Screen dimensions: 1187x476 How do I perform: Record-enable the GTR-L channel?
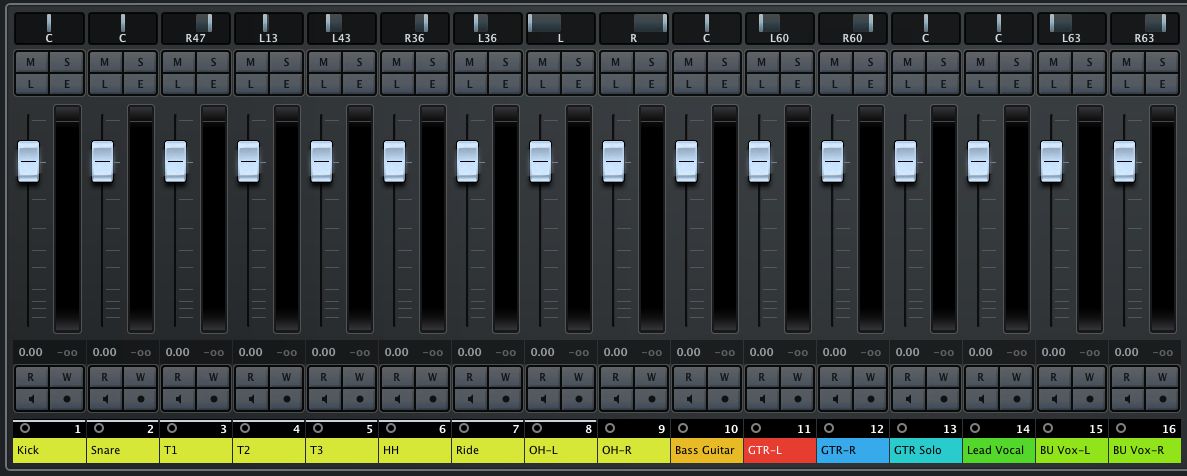pyautogui.click(x=797, y=397)
